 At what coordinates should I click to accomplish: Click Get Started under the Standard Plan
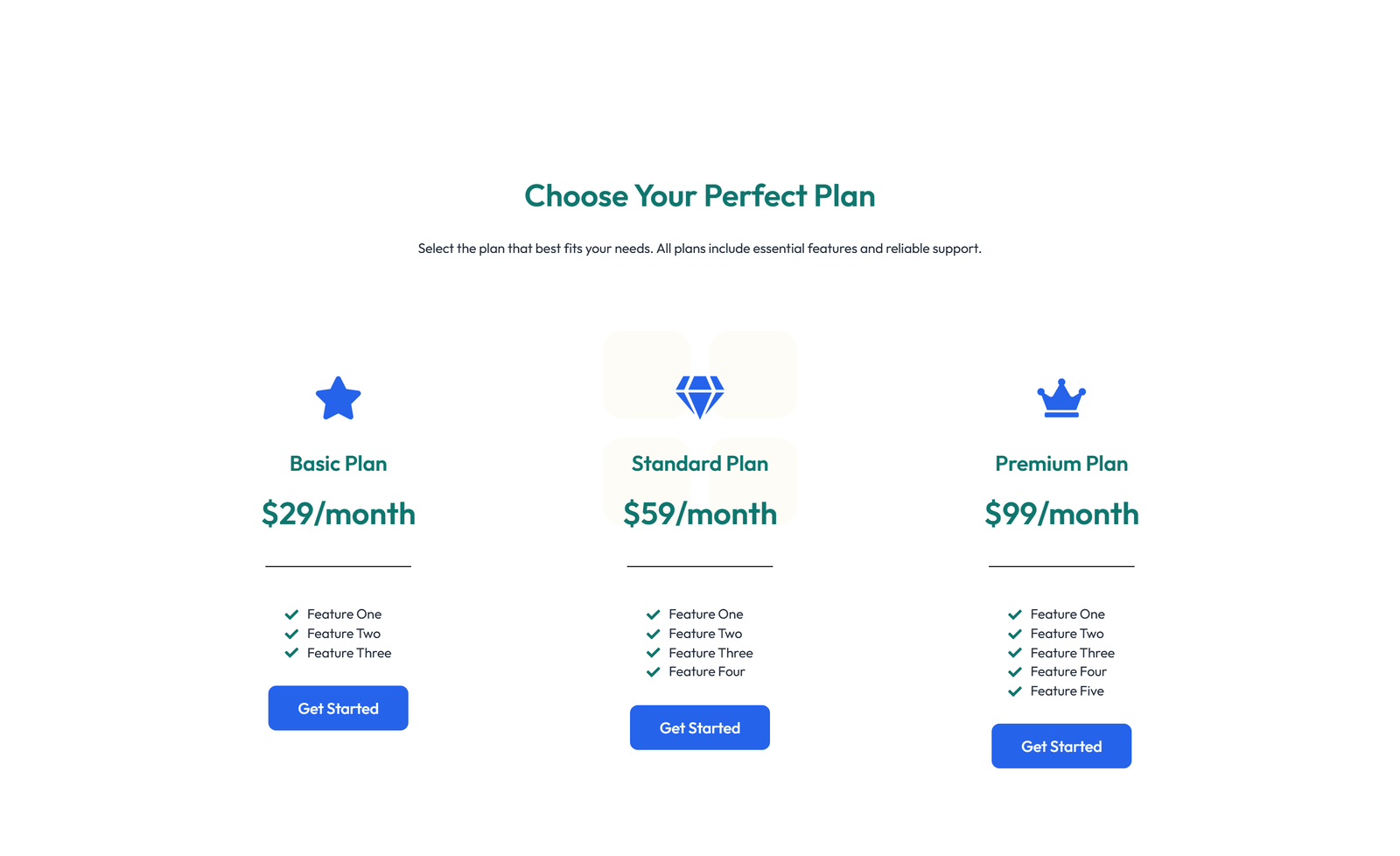[x=699, y=727]
